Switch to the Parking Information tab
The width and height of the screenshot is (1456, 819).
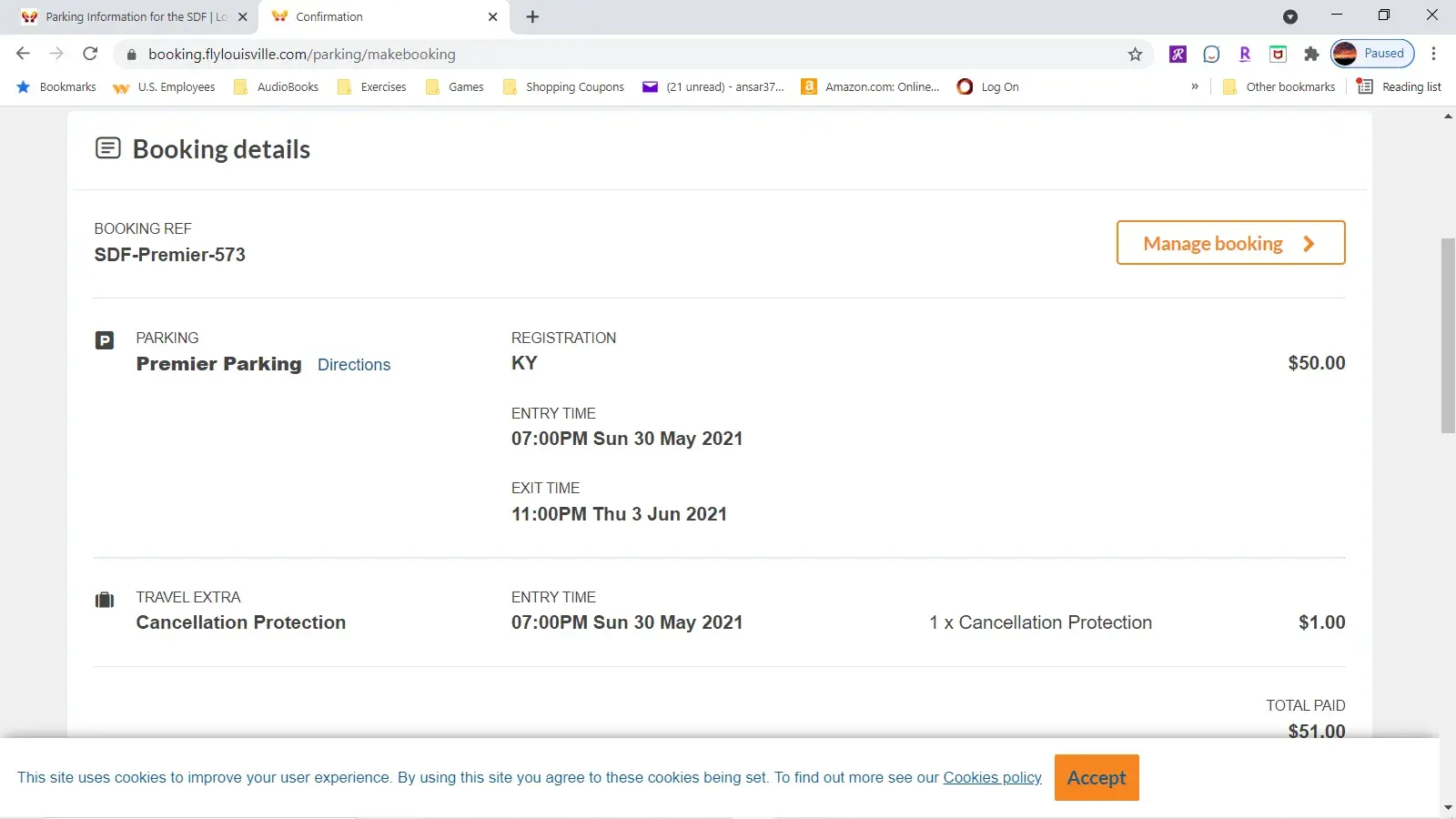pos(127,16)
